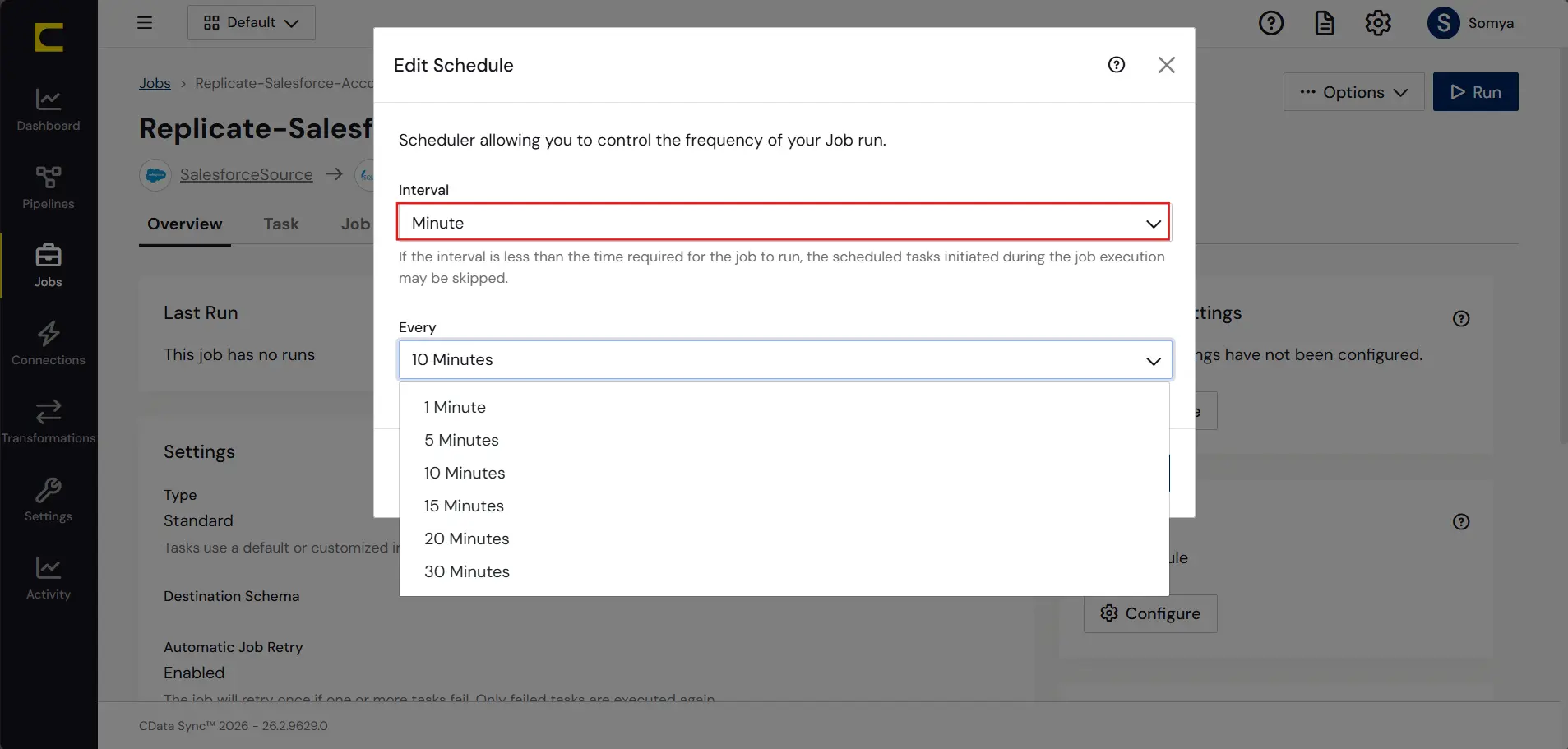Image resolution: width=1568 pixels, height=749 pixels.
Task: Click help icon above the Configure button
Action: 1461,522
